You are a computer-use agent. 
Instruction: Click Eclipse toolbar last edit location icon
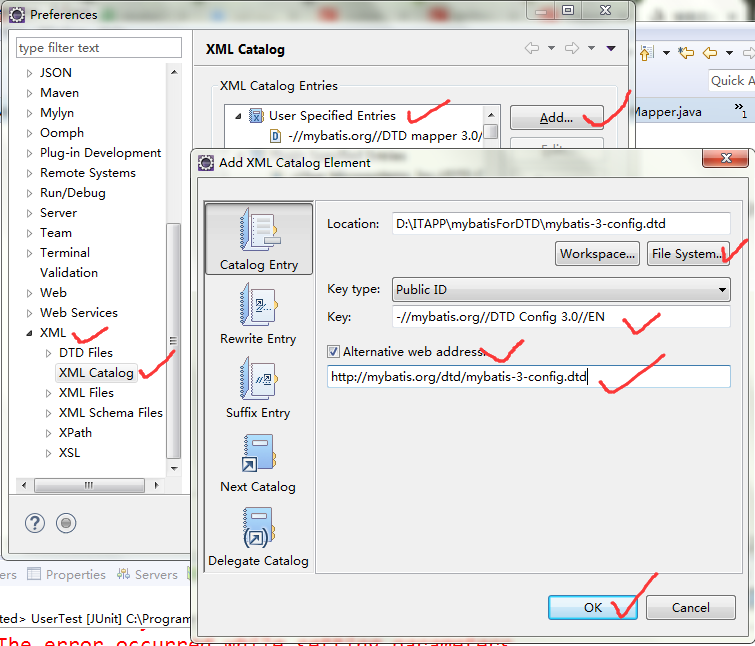pos(686,52)
